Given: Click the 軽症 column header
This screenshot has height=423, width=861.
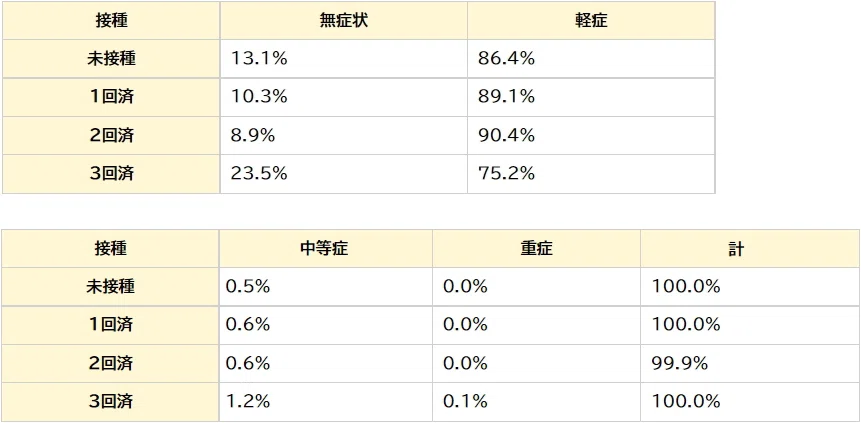Looking at the screenshot, I should (591, 20).
